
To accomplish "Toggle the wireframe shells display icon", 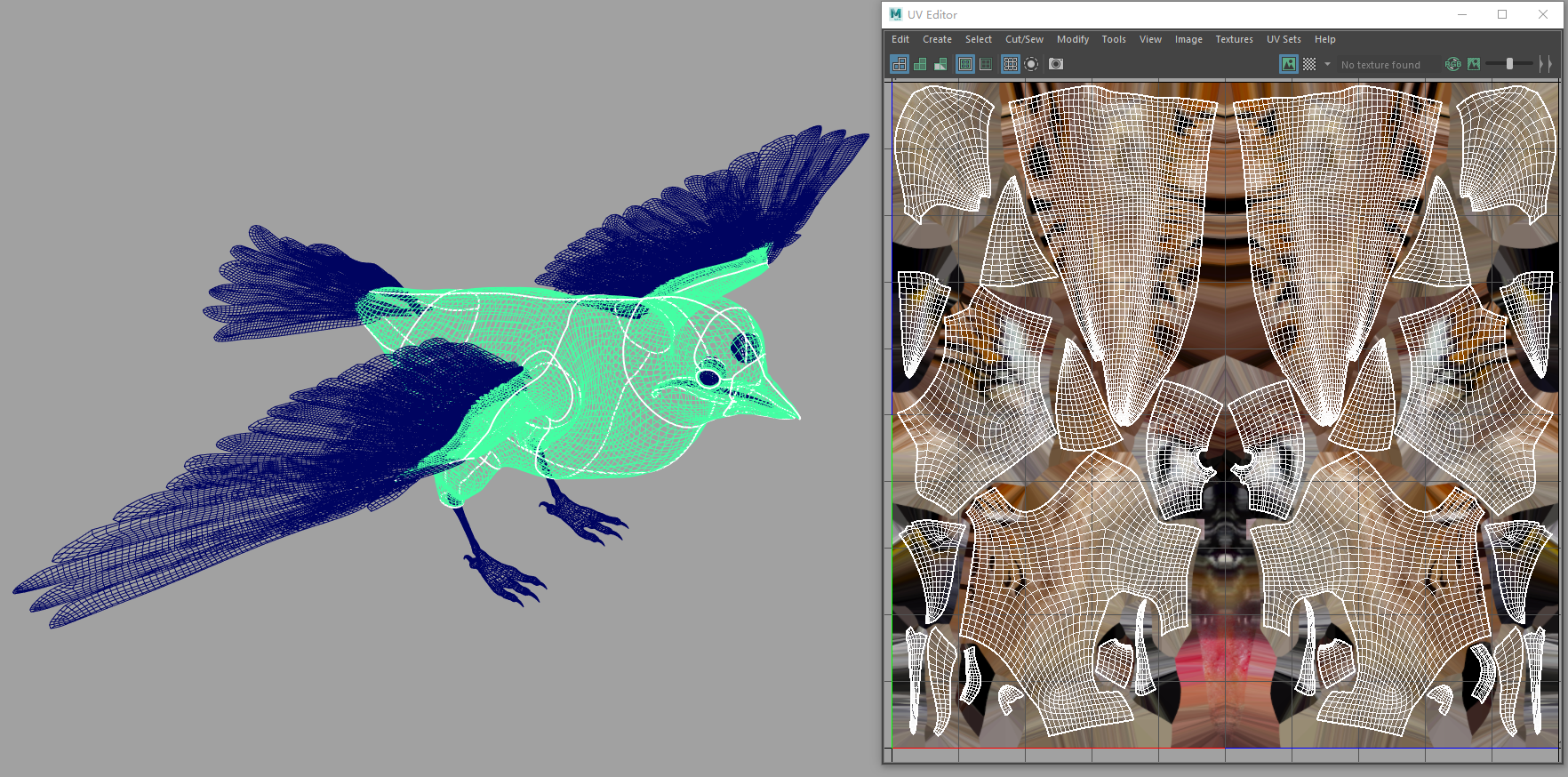I will pyautogui.click(x=900, y=64).
